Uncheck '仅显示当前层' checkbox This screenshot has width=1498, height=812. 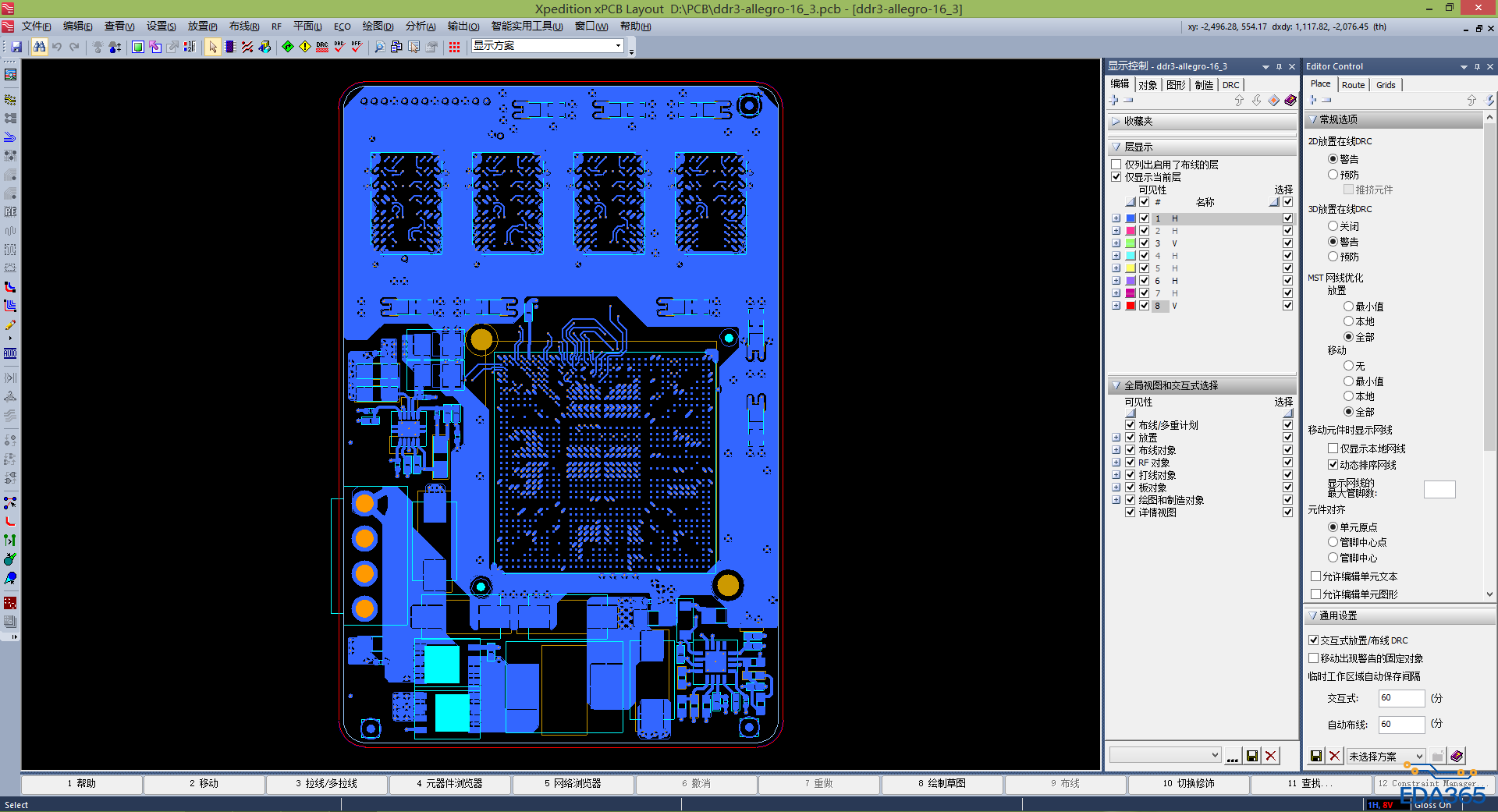click(1116, 177)
